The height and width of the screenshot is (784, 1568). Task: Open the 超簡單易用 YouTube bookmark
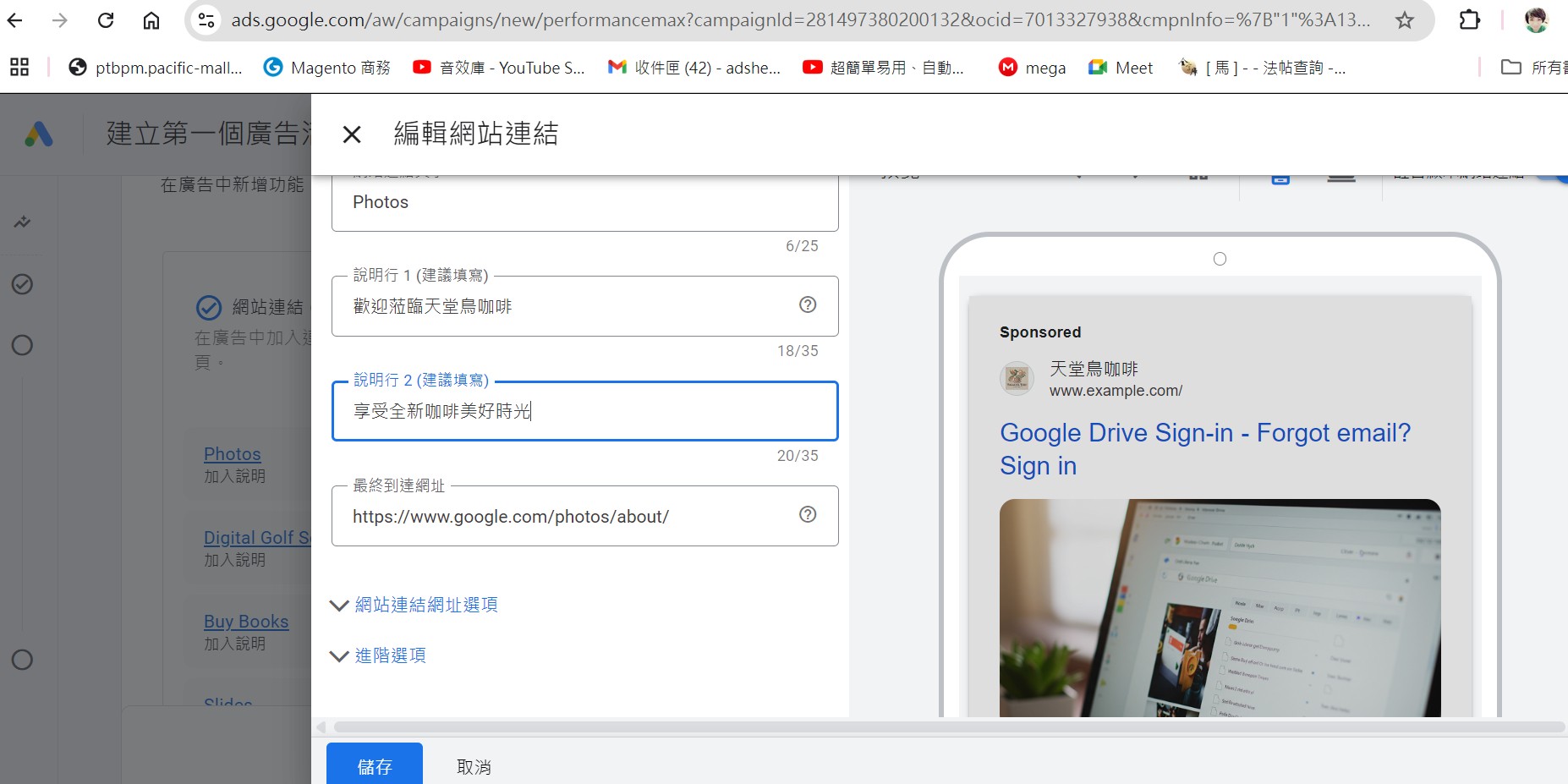coord(883,68)
